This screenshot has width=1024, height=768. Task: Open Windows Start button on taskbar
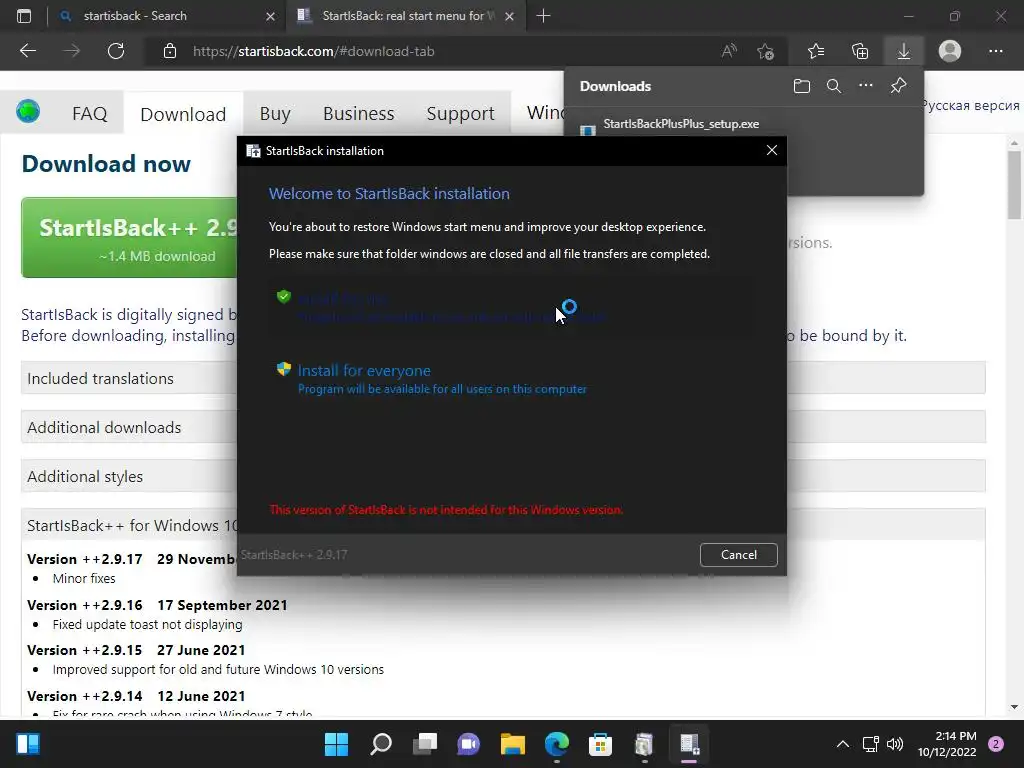[336, 744]
